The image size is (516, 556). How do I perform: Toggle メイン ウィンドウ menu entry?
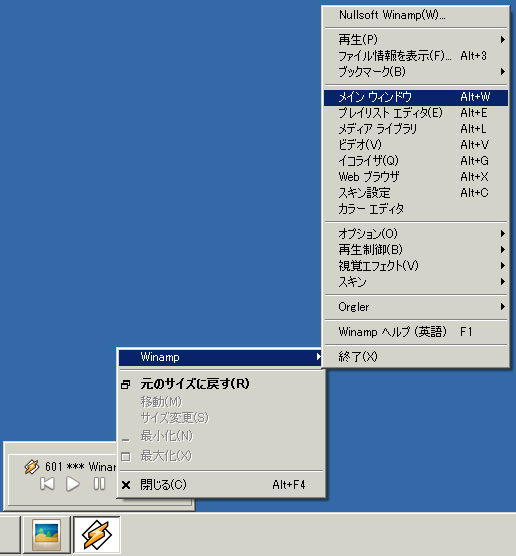click(x=416, y=97)
